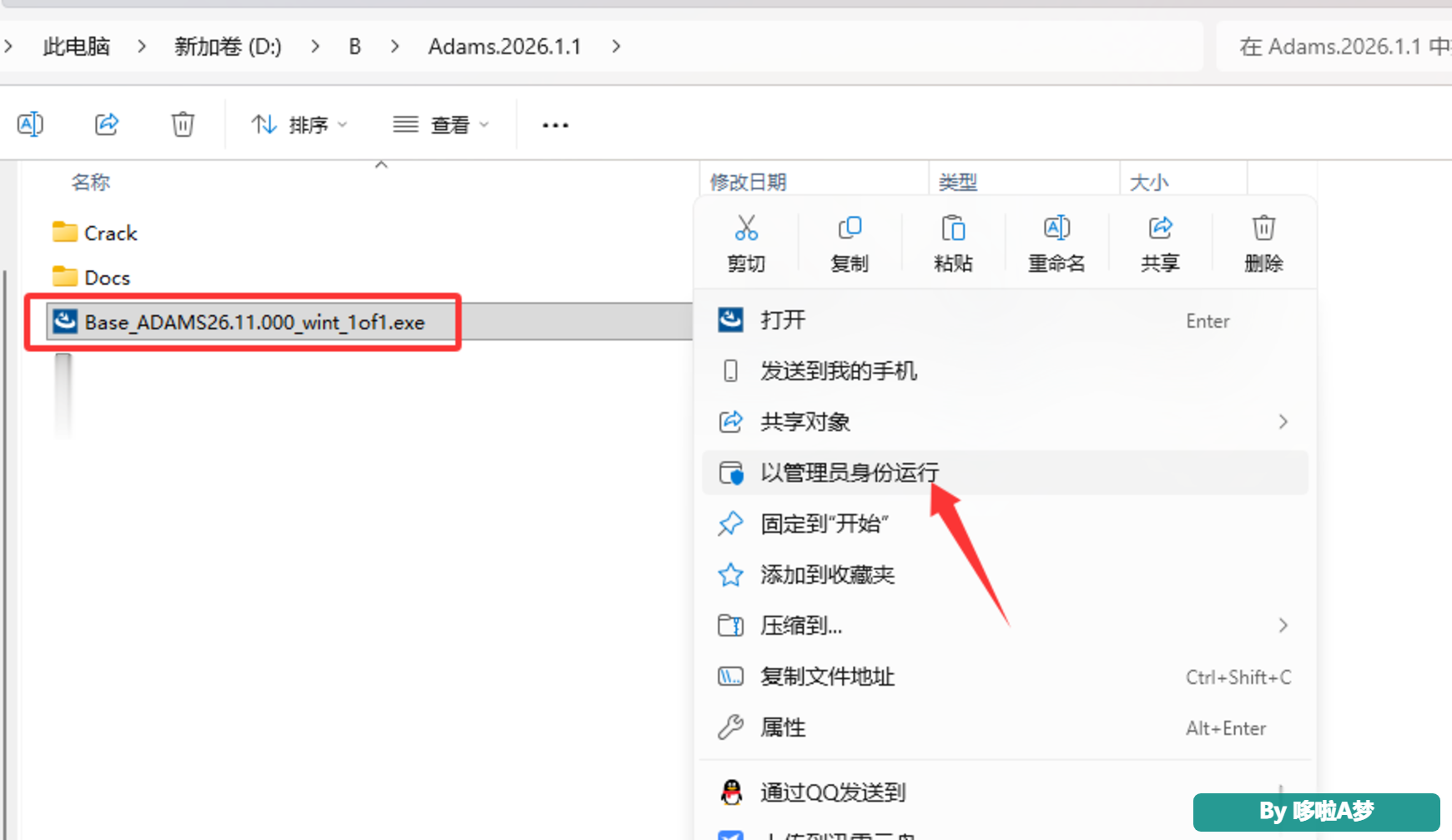Click the chevron after Adams.2026.1.1 in breadcrumb
Screen dimensions: 1452x840
[x=616, y=47]
